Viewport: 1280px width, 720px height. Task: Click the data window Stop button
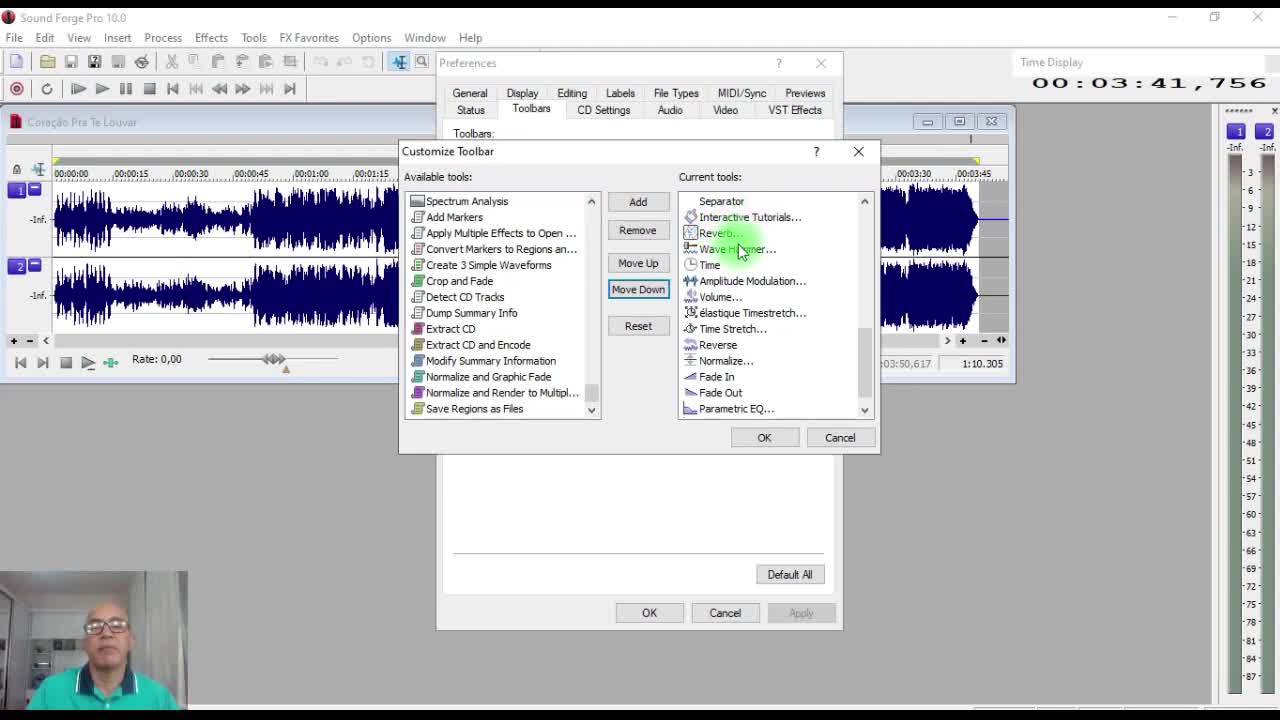click(66, 363)
